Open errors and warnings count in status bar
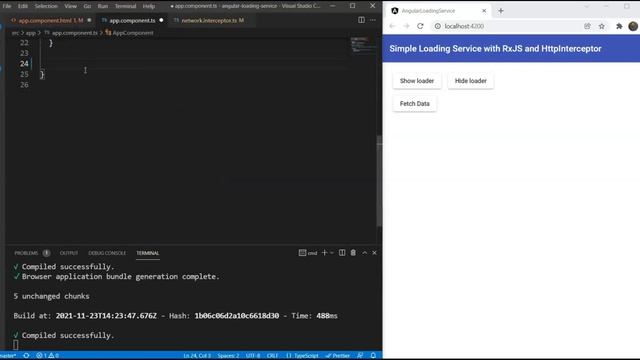 click(47, 356)
